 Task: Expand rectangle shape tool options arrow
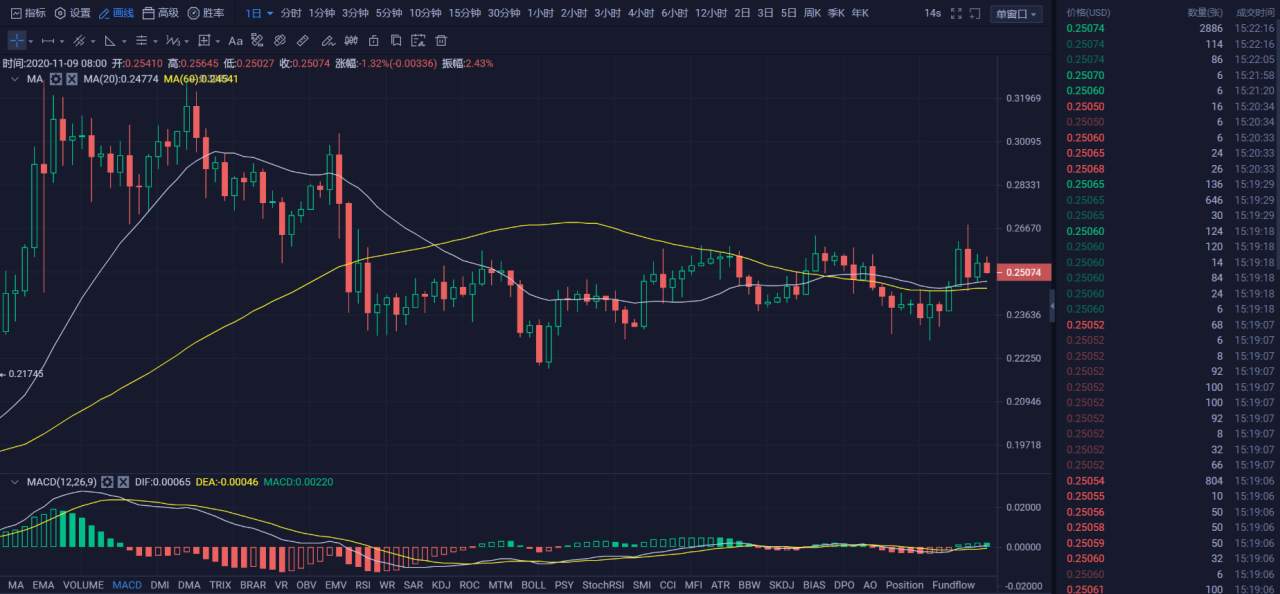click(x=218, y=42)
